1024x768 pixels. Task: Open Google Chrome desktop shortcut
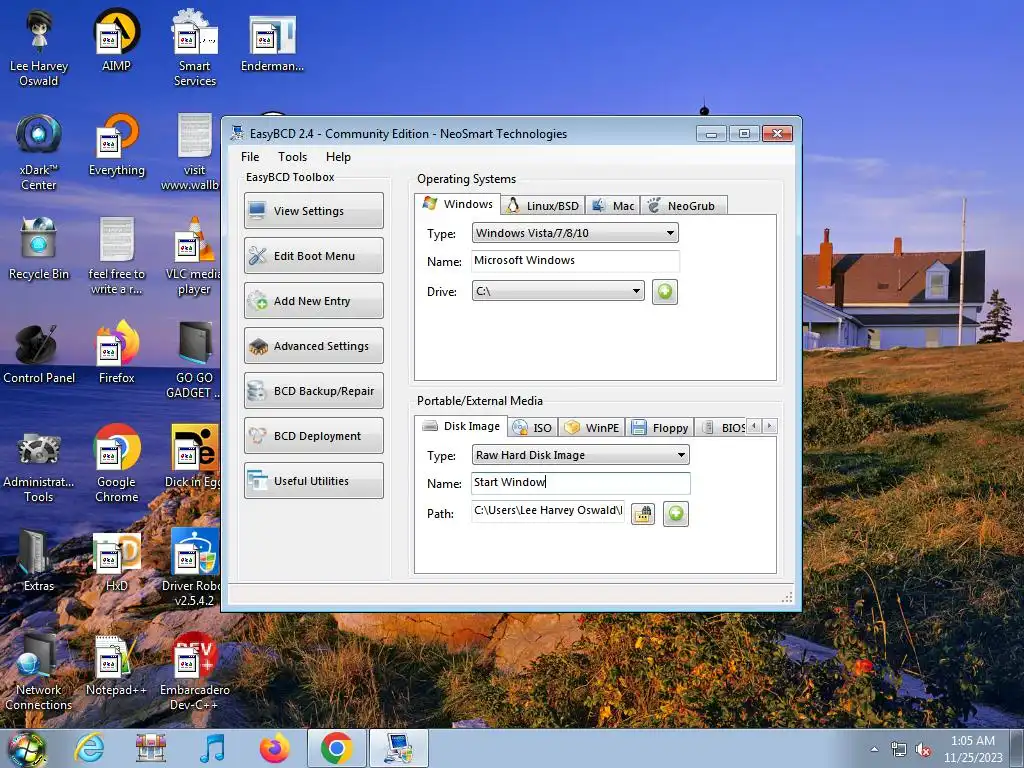click(x=116, y=464)
